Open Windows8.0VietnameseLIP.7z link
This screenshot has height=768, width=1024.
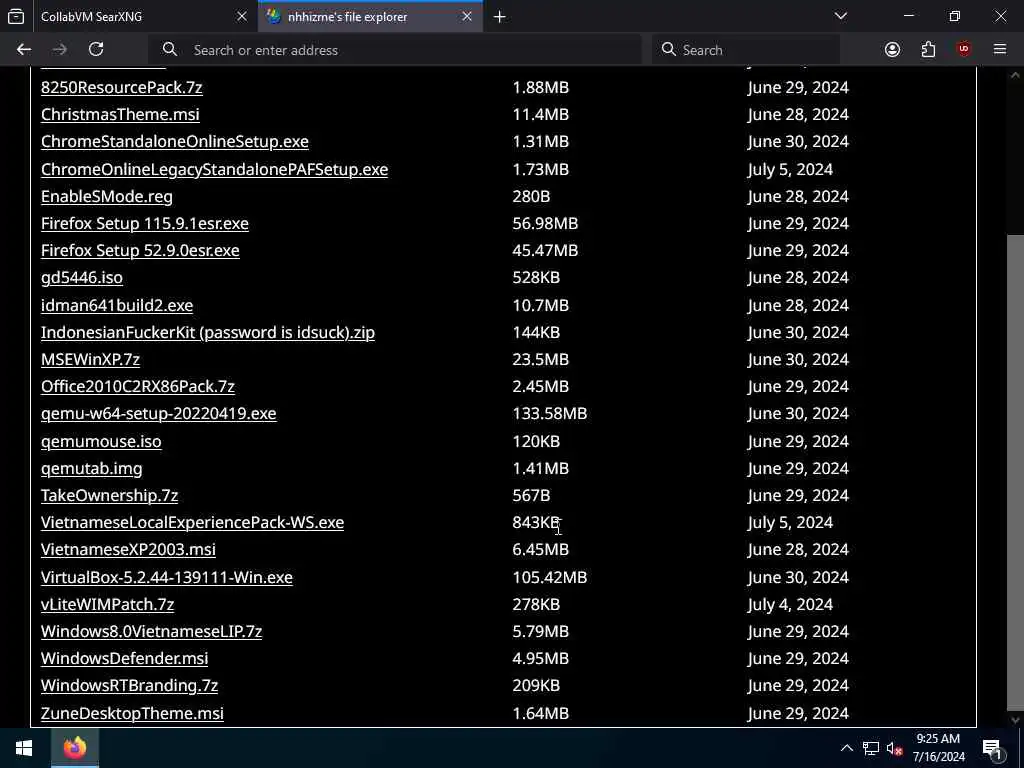tap(152, 632)
